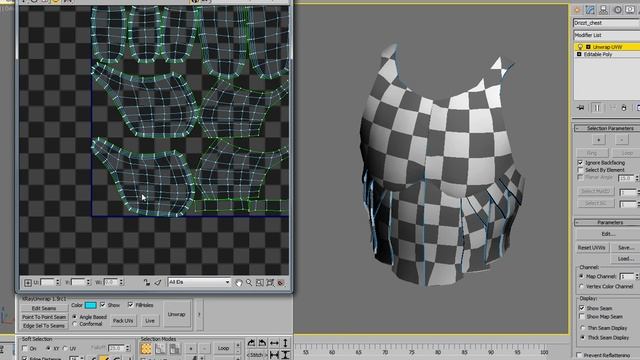Screen dimensions: 640x360
Task: Click the Zoom Region tool in UV editor
Action: point(260,282)
